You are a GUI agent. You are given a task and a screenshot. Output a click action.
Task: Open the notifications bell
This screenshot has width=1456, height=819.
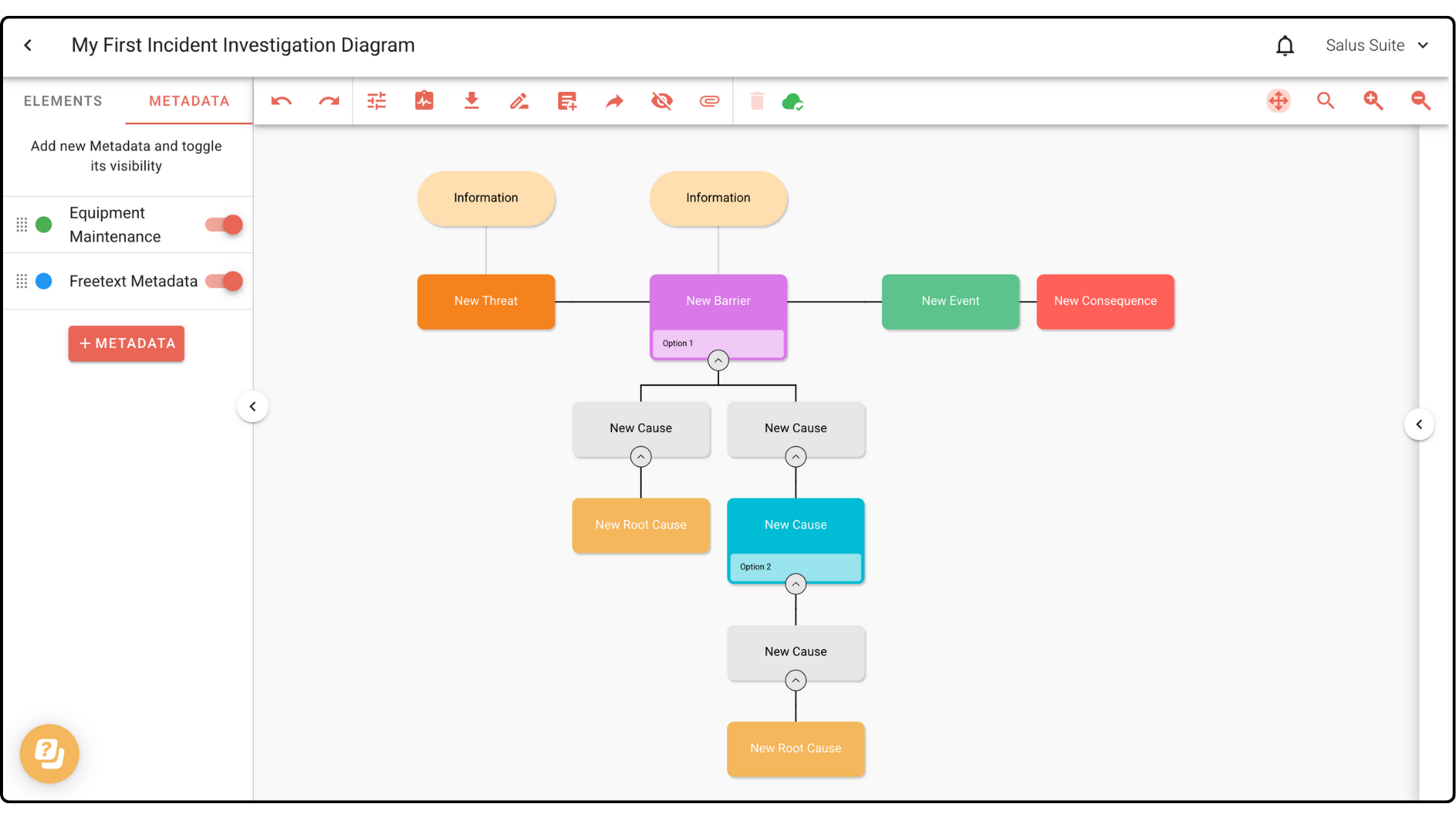point(1285,45)
